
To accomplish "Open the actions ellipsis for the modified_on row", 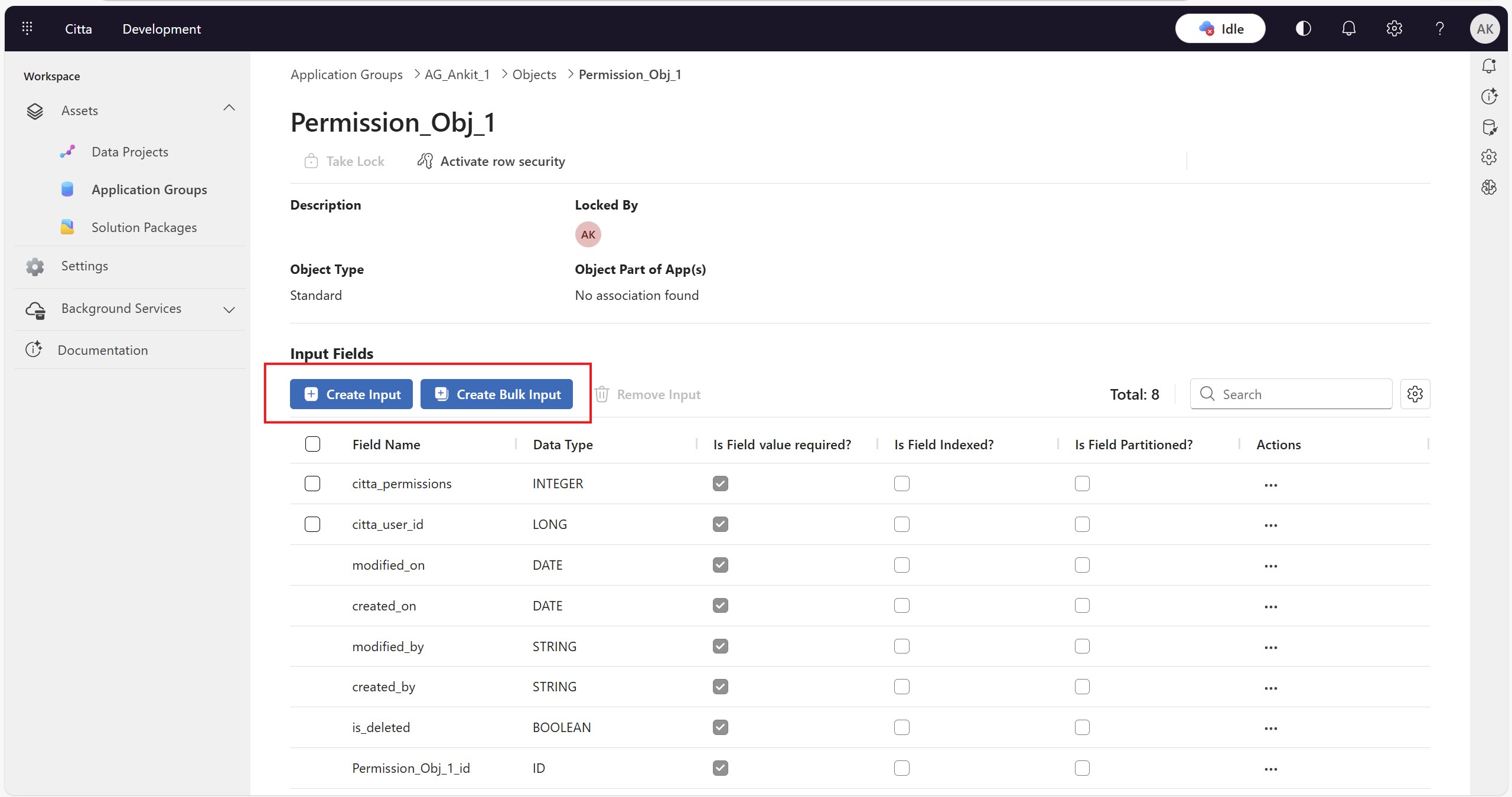I will coord(1270,566).
